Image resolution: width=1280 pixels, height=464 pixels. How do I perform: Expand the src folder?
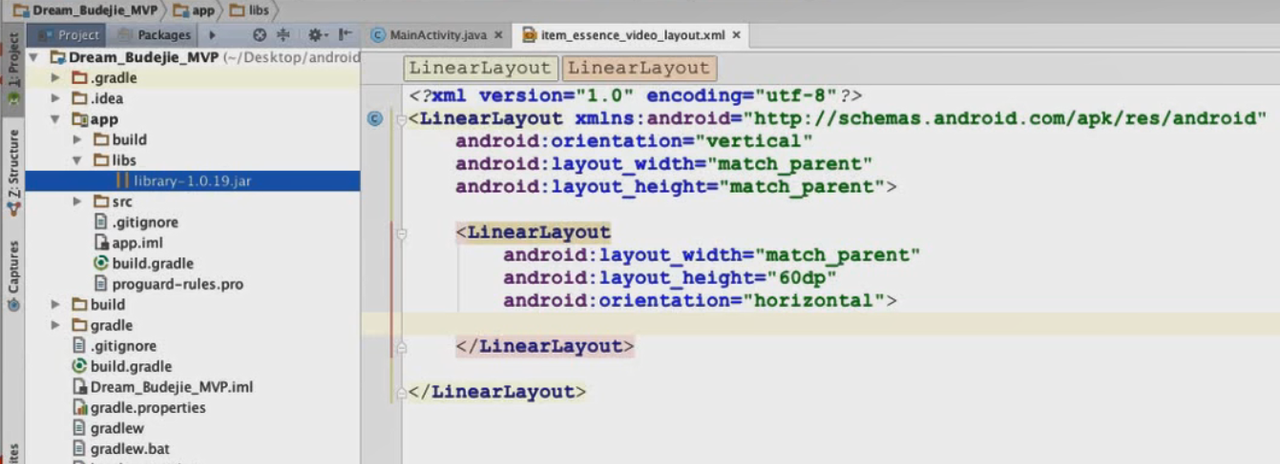coord(77,202)
